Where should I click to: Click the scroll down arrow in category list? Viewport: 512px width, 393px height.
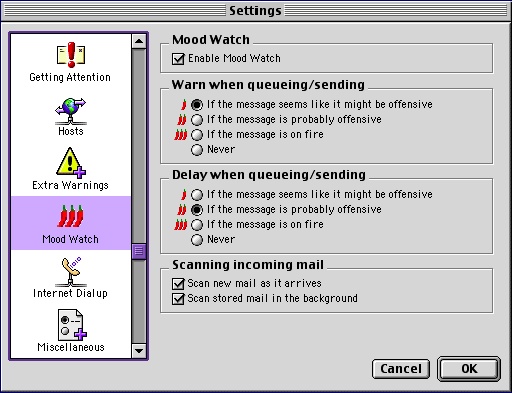point(139,351)
